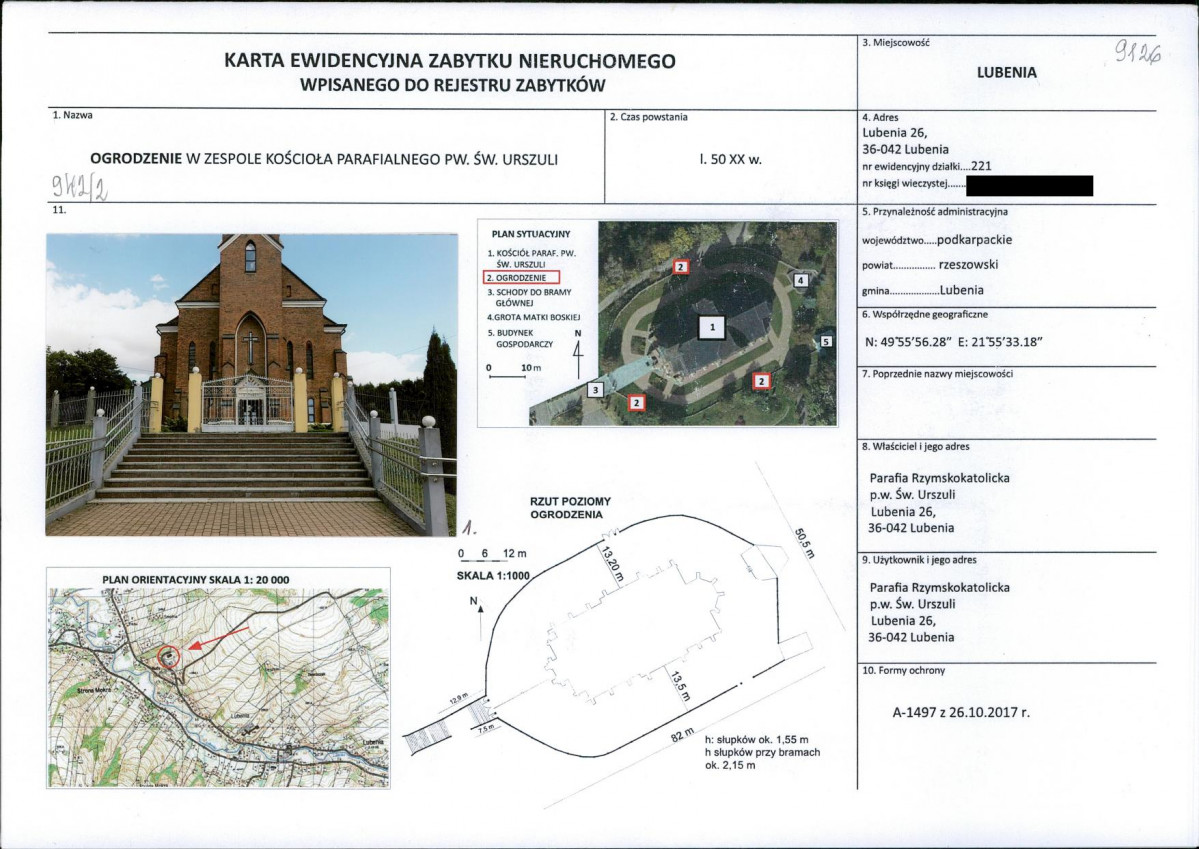Select '9. Użytkownik i jego adres' label
This screenshot has height=849, width=1199.
(x=918, y=560)
